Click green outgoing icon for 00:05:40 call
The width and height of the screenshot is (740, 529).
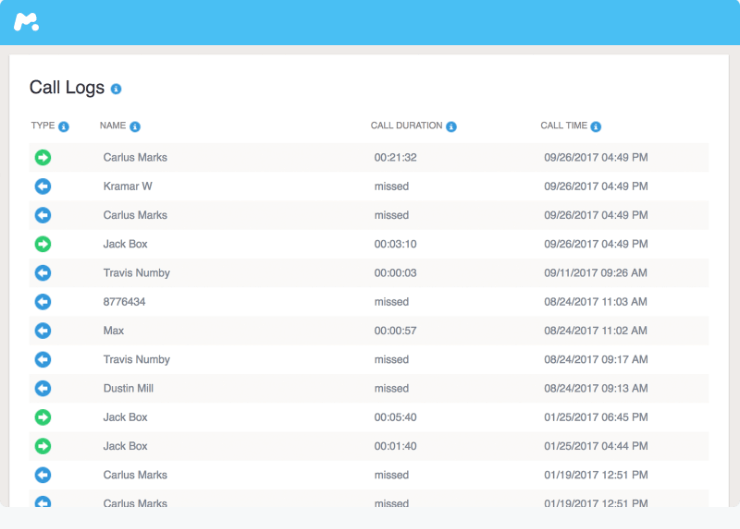[x=42, y=417]
